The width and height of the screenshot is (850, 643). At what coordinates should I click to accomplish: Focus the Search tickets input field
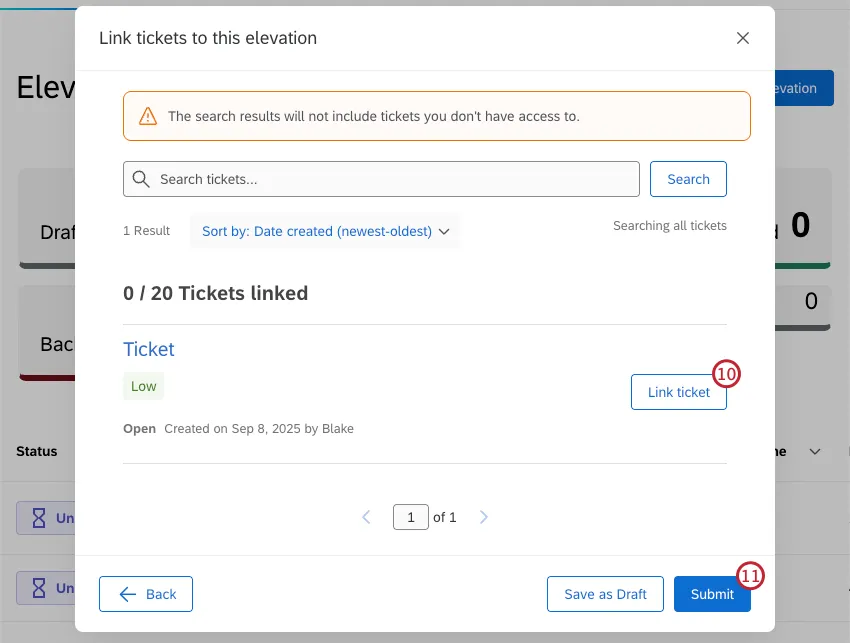tap(390, 179)
